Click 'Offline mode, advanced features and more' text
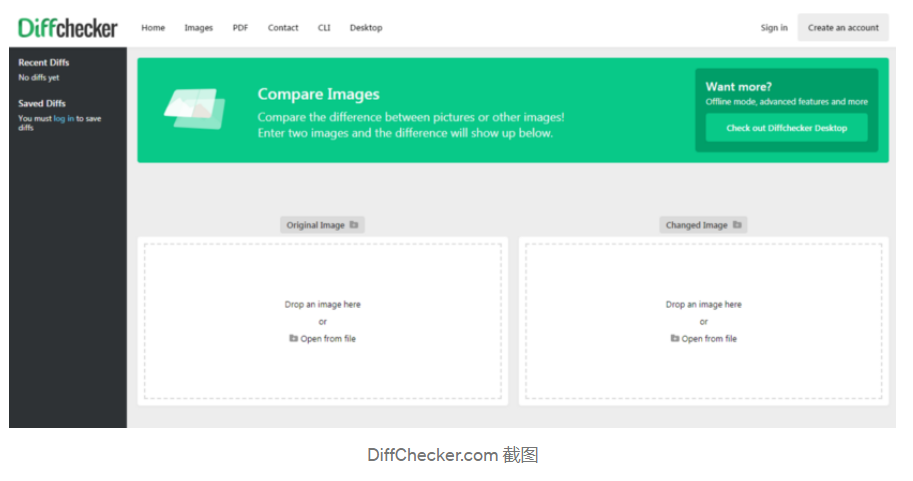The height and width of the screenshot is (481, 913). pyautogui.click(x=787, y=101)
